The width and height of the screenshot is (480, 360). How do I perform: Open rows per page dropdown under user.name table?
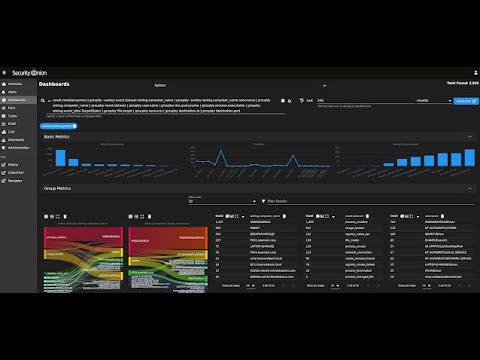point(427,286)
